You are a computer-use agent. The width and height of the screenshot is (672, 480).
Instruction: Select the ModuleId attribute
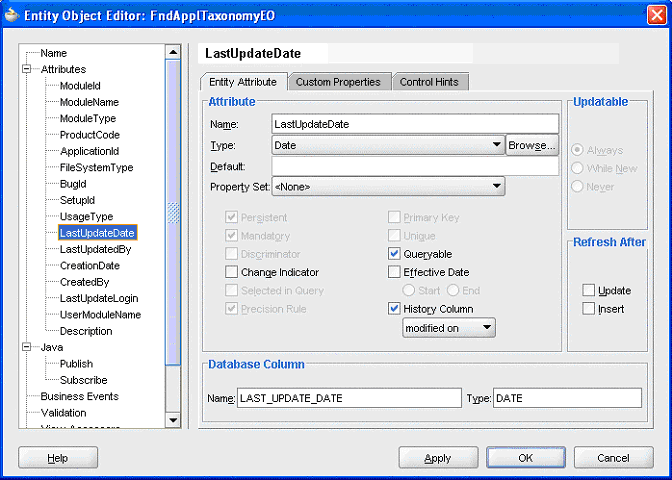click(80, 86)
